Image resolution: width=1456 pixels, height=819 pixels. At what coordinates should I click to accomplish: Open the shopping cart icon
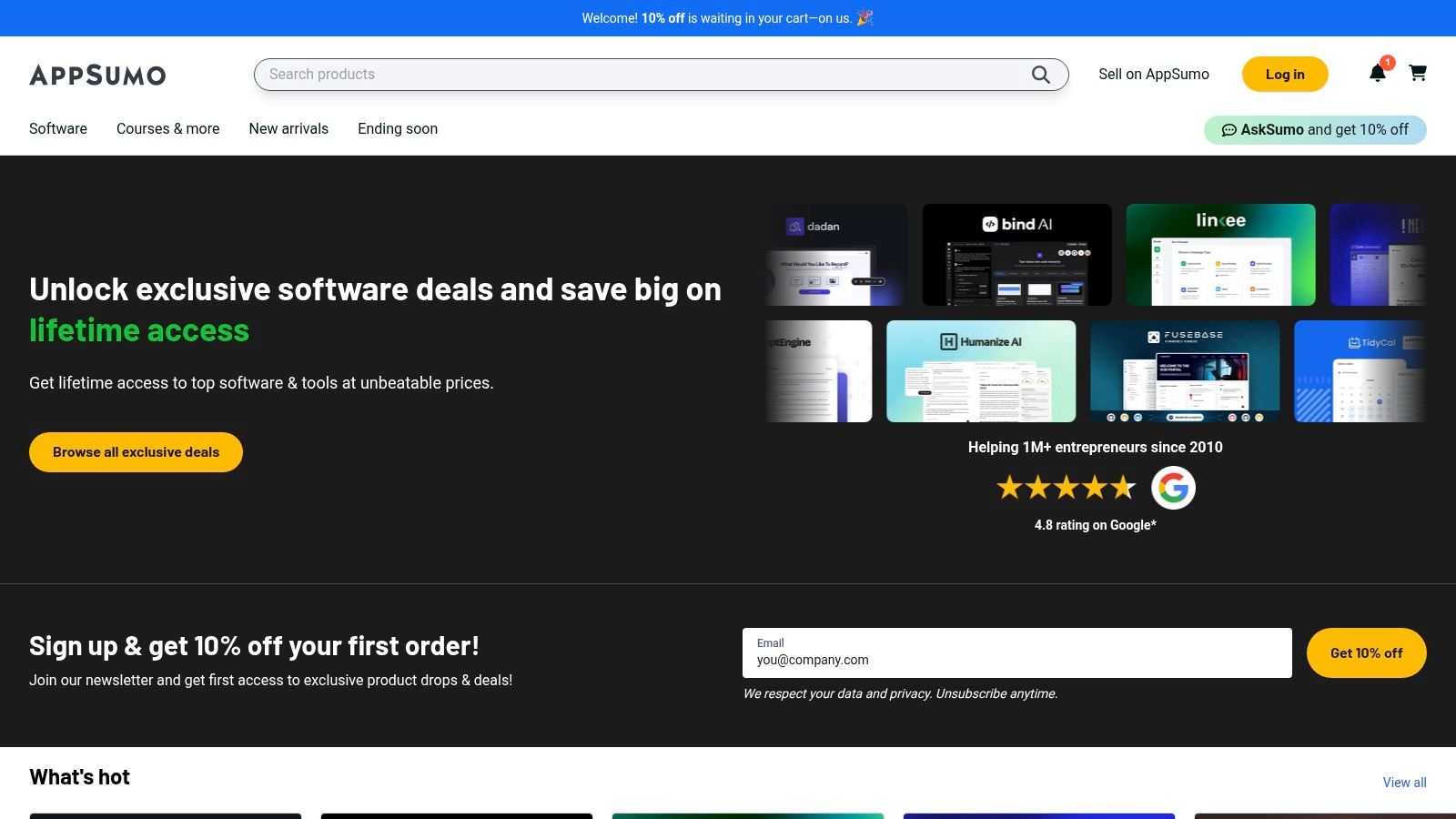1418,73
